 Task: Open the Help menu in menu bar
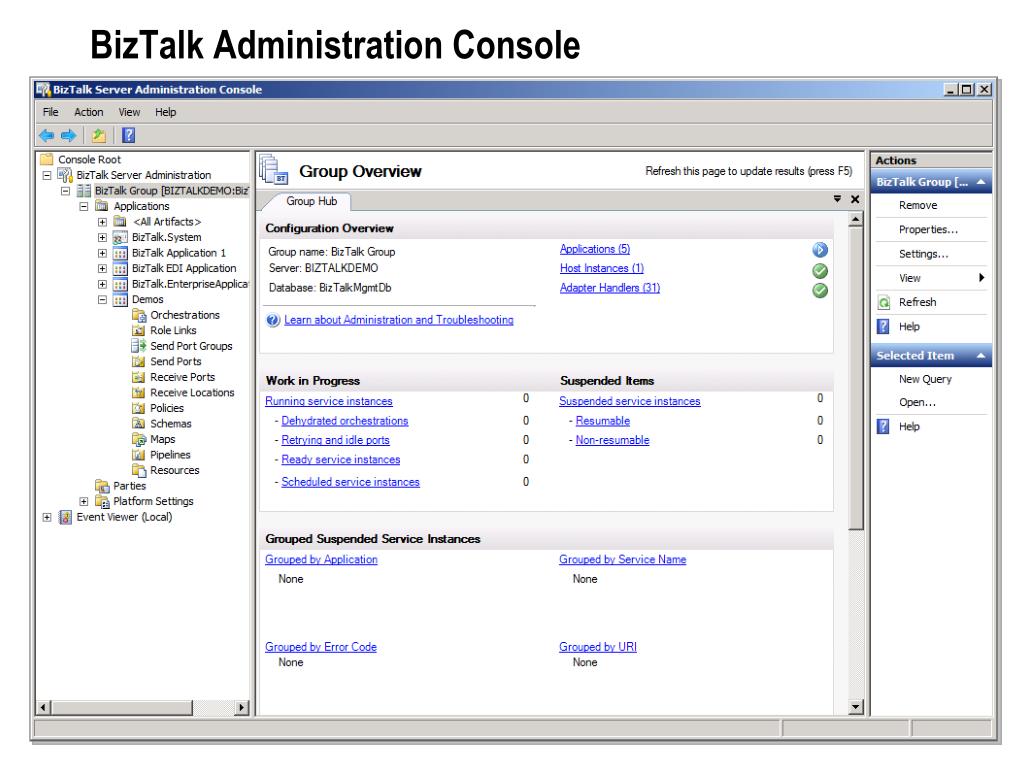166,112
